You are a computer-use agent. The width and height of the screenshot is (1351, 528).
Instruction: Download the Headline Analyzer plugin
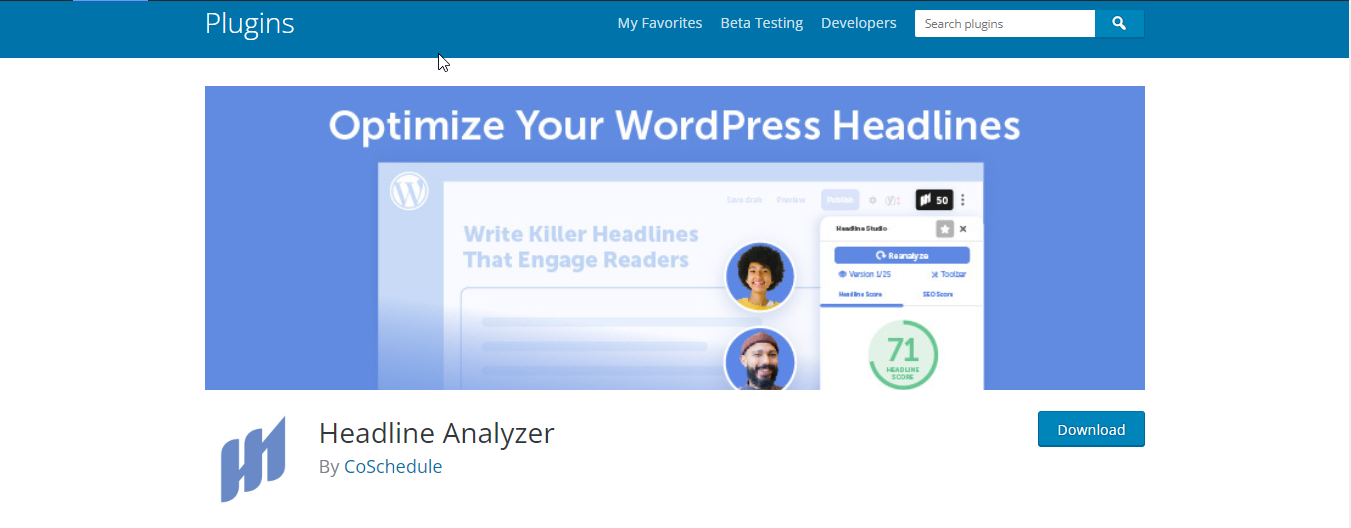(x=1091, y=429)
